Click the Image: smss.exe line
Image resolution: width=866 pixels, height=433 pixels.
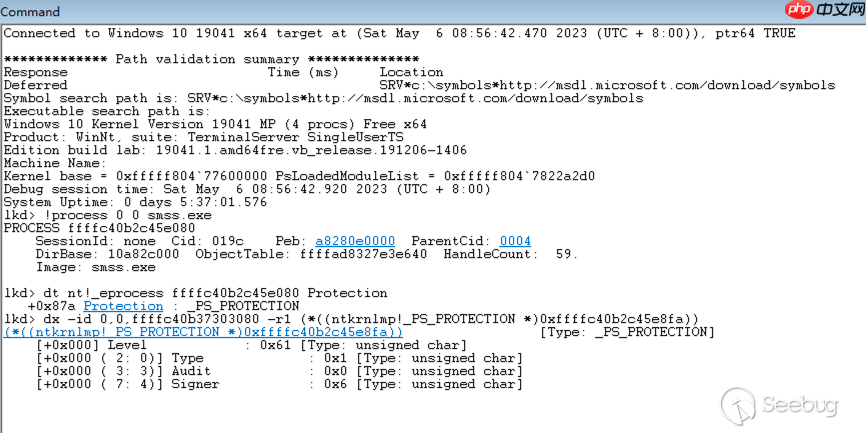click(x=96, y=267)
